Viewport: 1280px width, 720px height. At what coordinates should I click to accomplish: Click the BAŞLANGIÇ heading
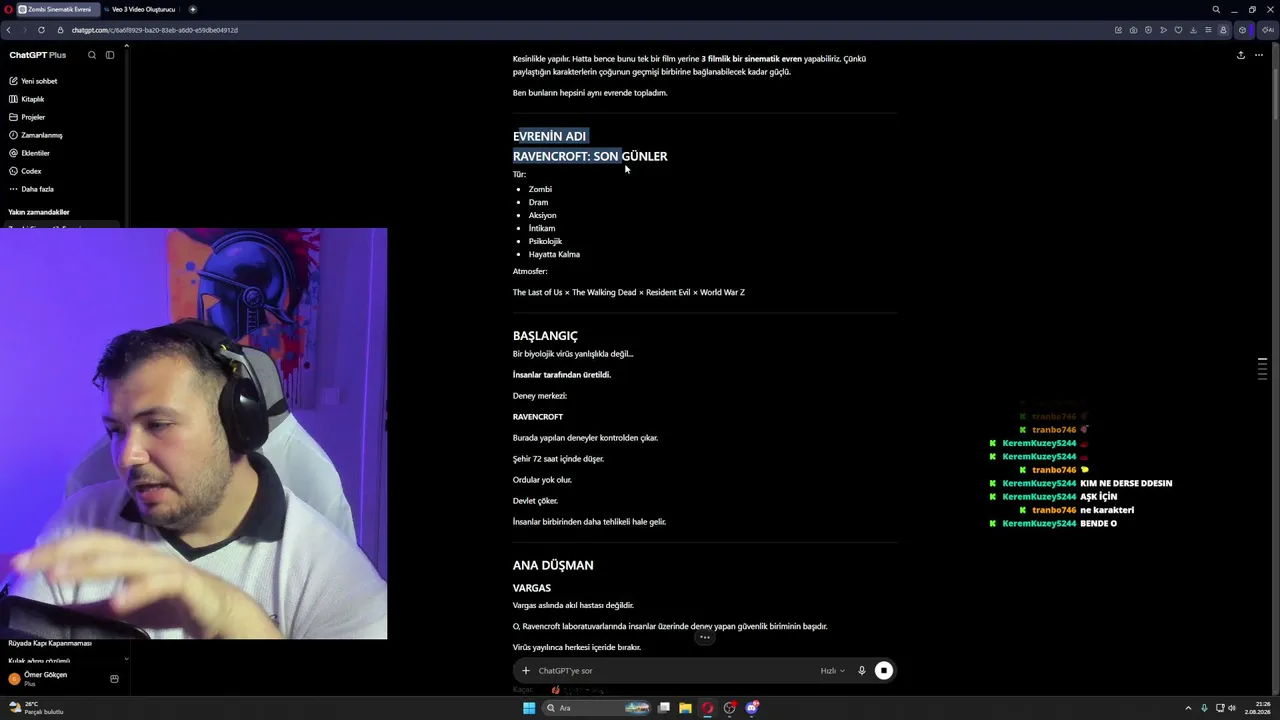coord(545,336)
